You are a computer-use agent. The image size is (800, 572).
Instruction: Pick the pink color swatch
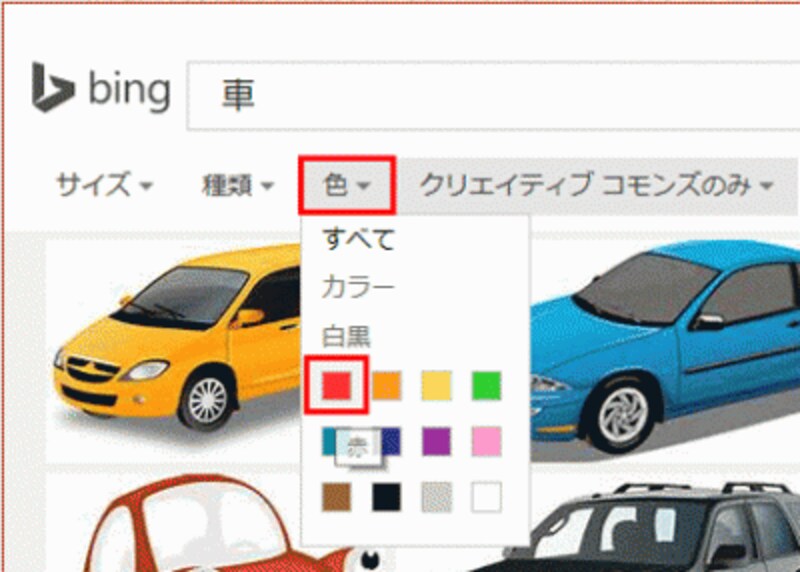[486, 441]
